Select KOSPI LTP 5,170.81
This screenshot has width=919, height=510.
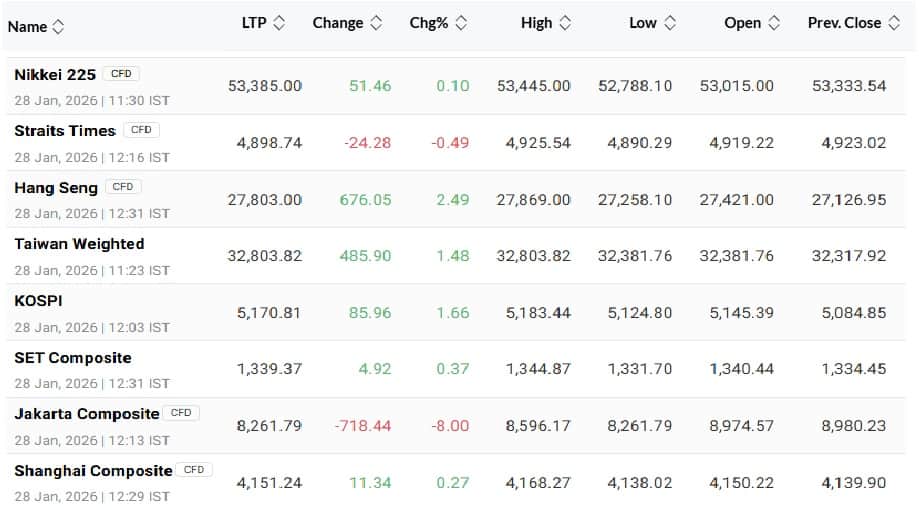click(x=269, y=313)
